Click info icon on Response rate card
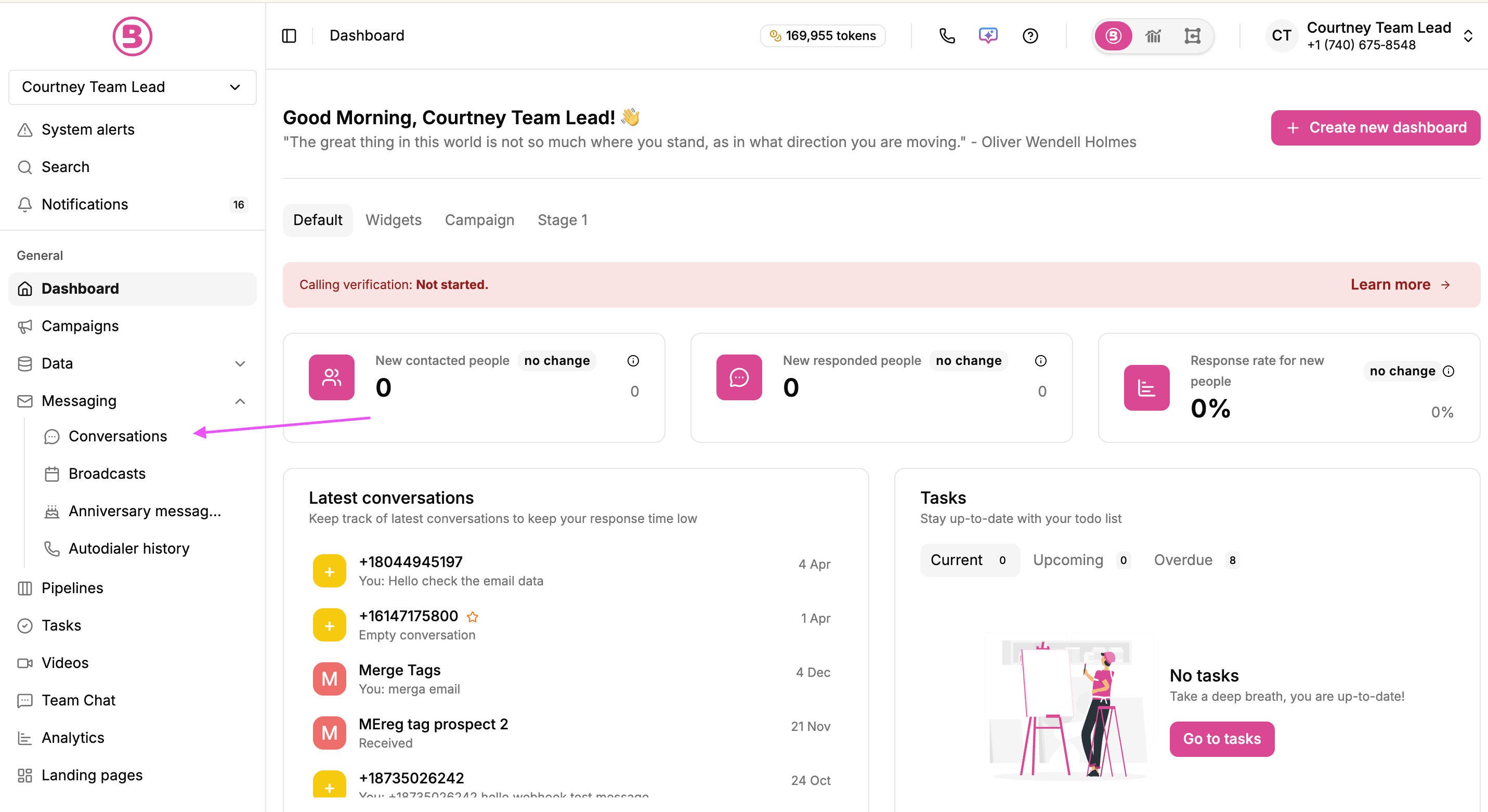Screen dimensions: 1488x812 pos(1448,371)
